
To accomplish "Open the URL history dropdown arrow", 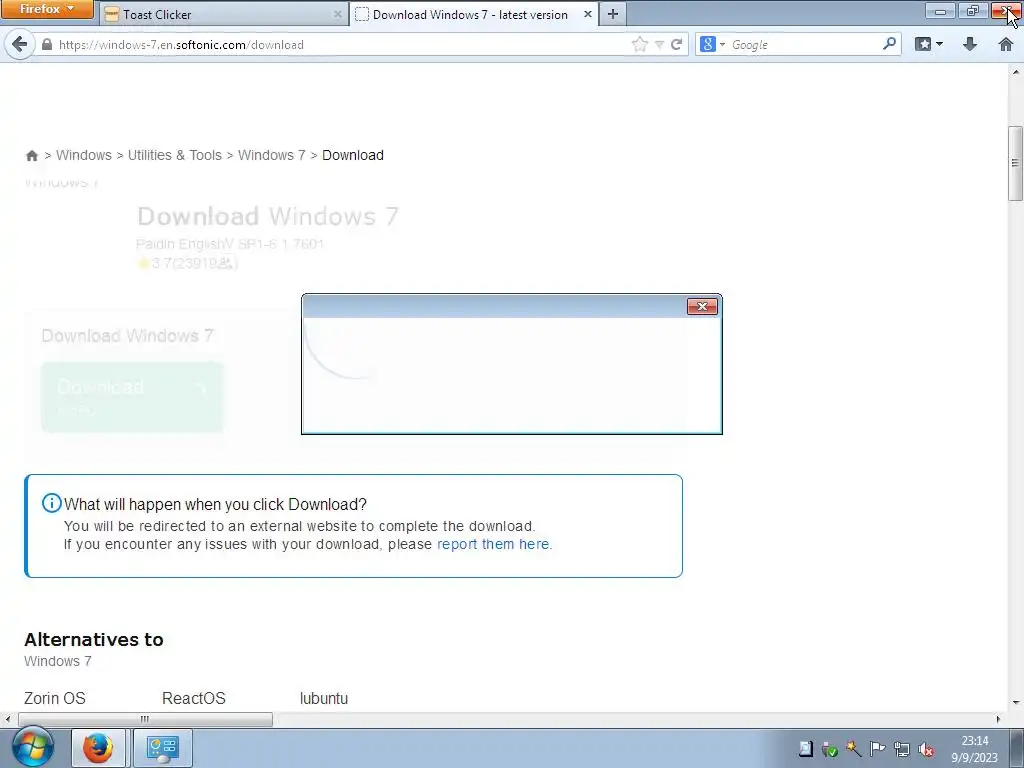I will (x=660, y=44).
